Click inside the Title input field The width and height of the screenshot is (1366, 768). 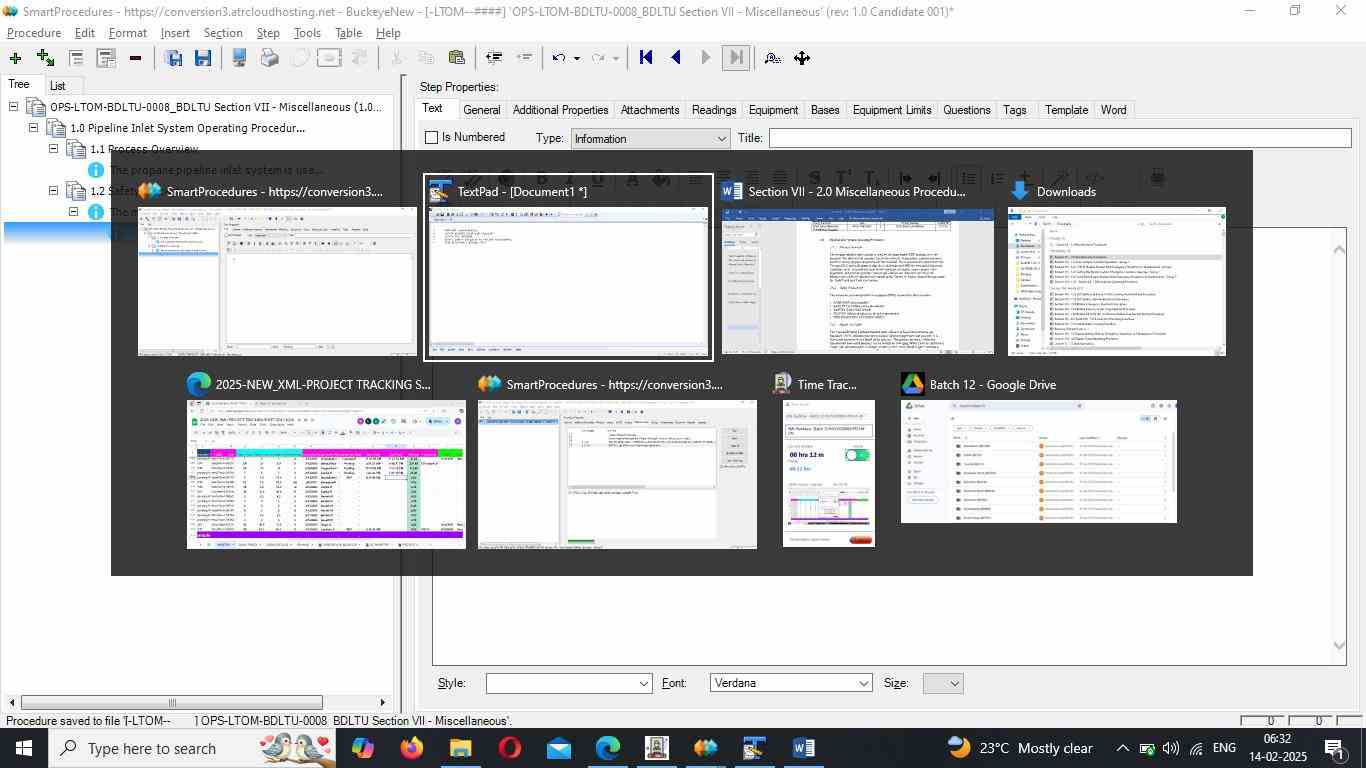pos(1059,138)
